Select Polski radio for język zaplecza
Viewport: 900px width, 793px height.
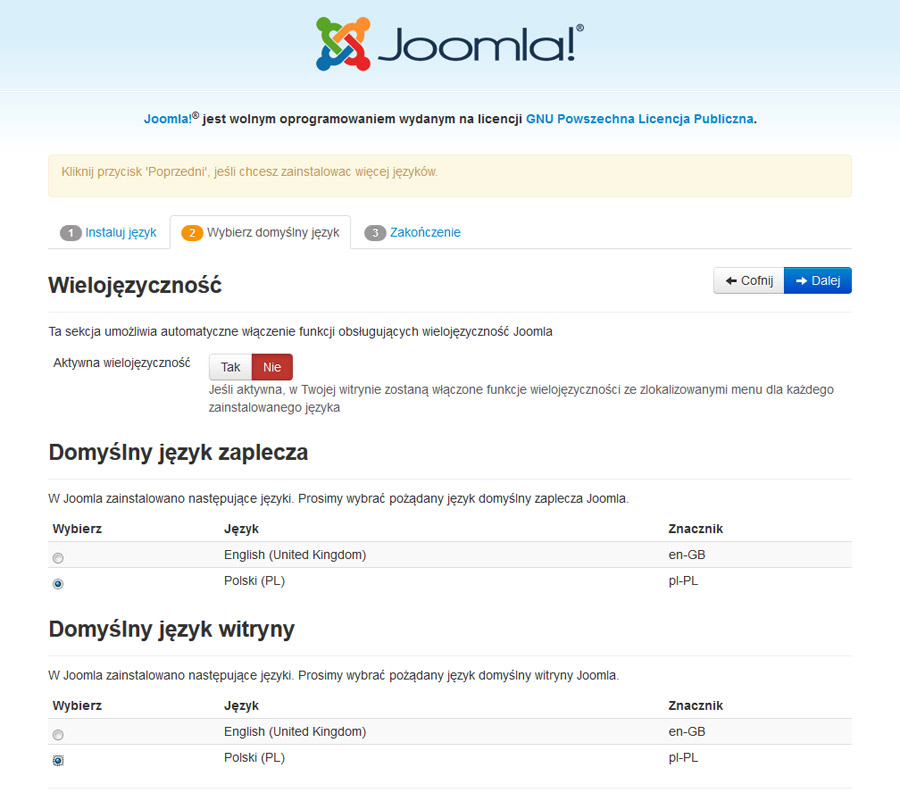click(x=58, y=584)
